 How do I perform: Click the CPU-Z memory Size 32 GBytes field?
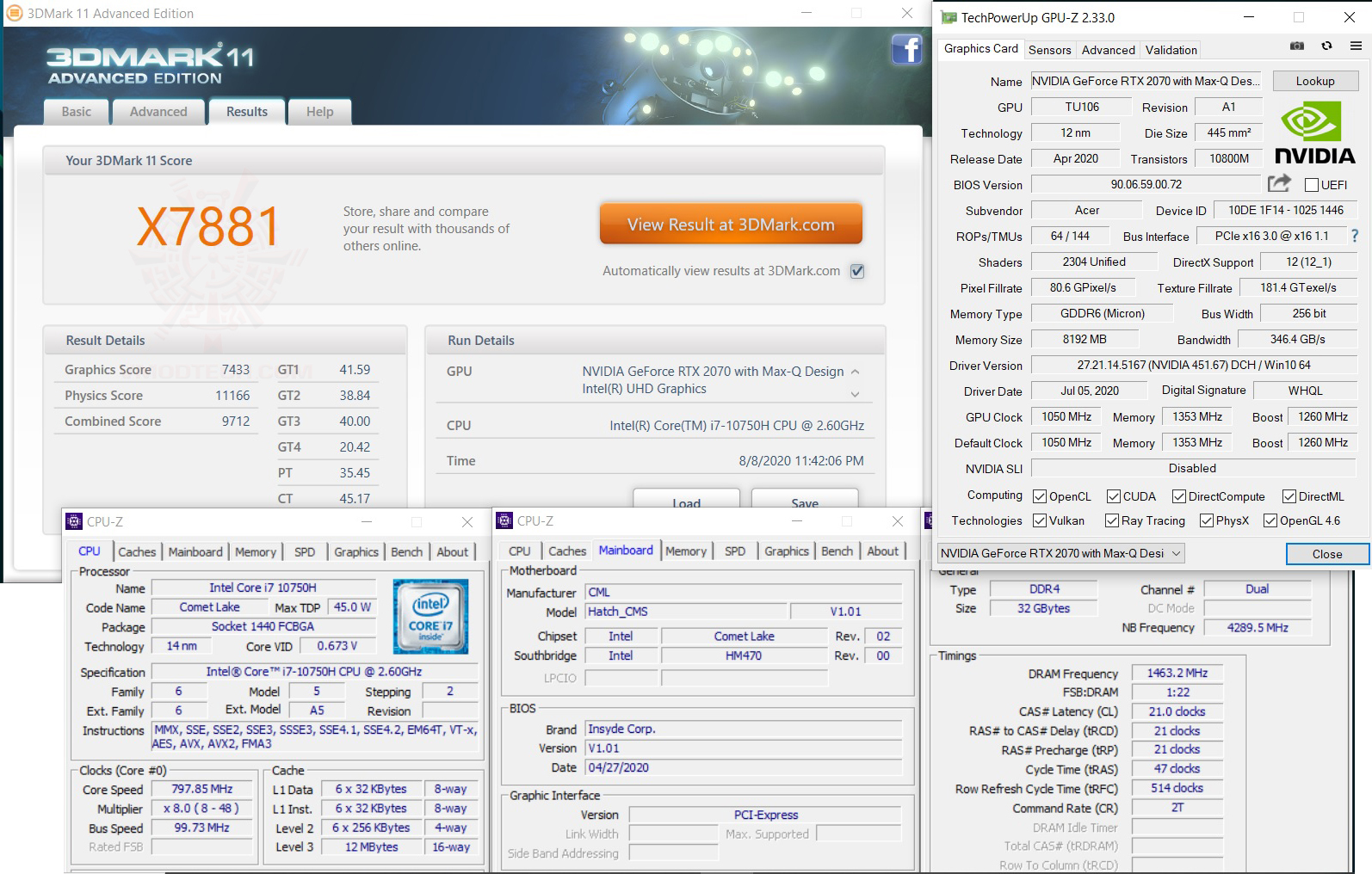coord(1043,608)
